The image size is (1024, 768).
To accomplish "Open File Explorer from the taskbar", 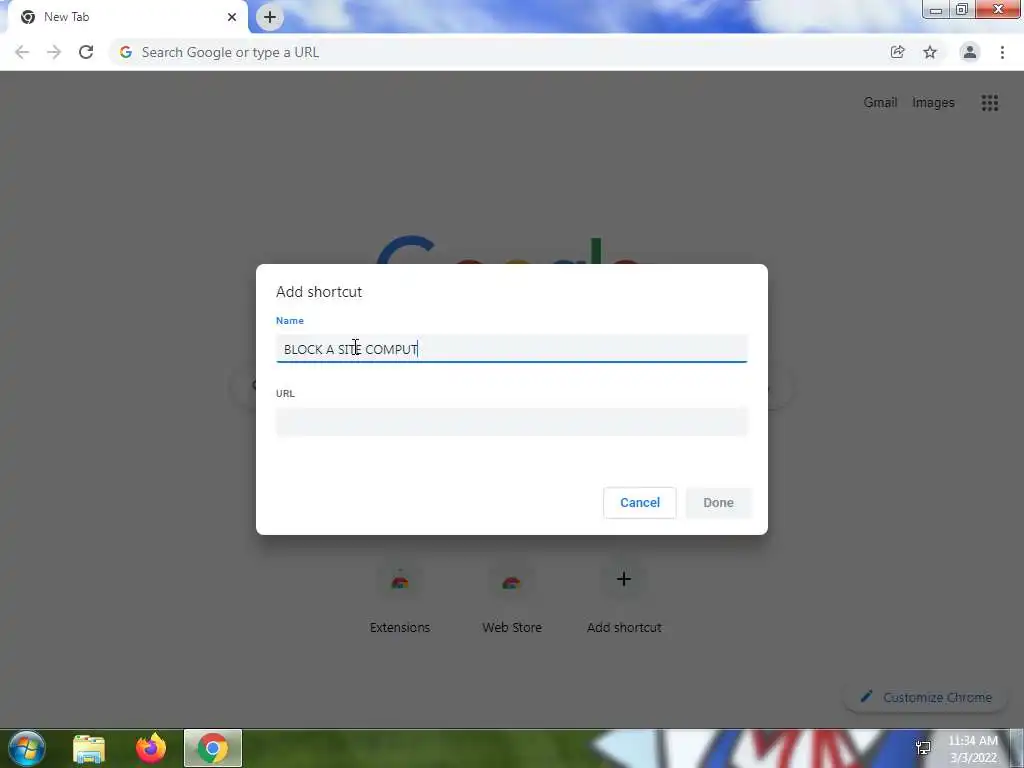I will [x=89, y=748].
